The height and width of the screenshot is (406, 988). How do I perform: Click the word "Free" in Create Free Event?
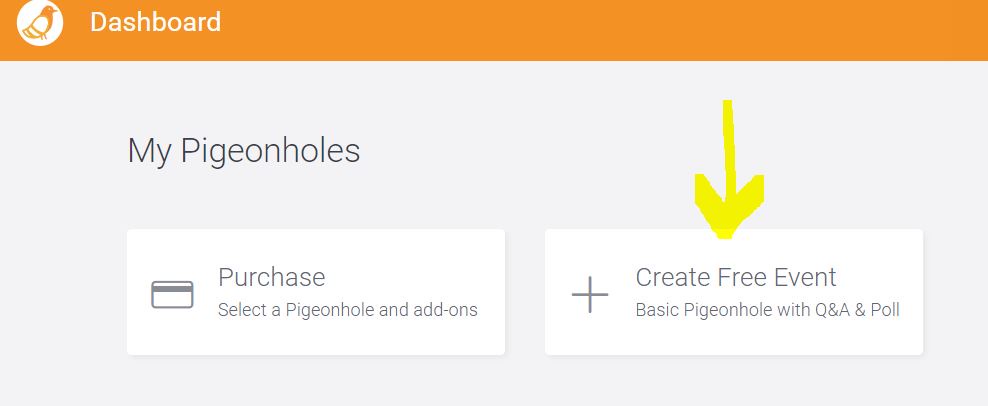pos(742,277)
